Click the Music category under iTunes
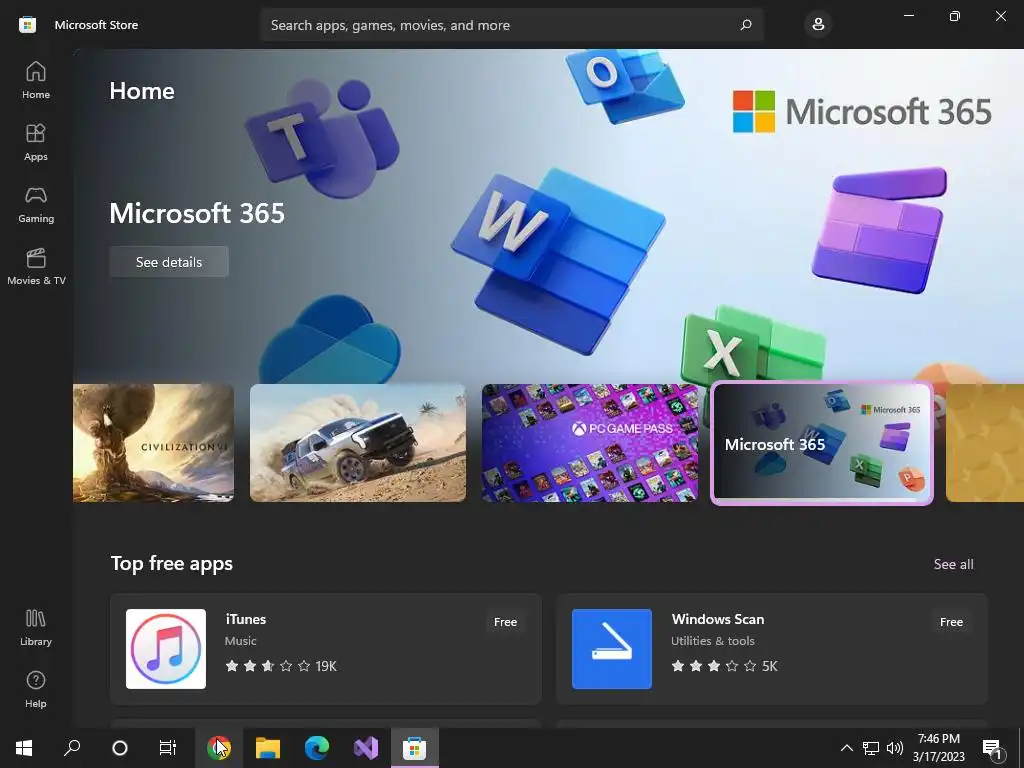 [240, 641]
